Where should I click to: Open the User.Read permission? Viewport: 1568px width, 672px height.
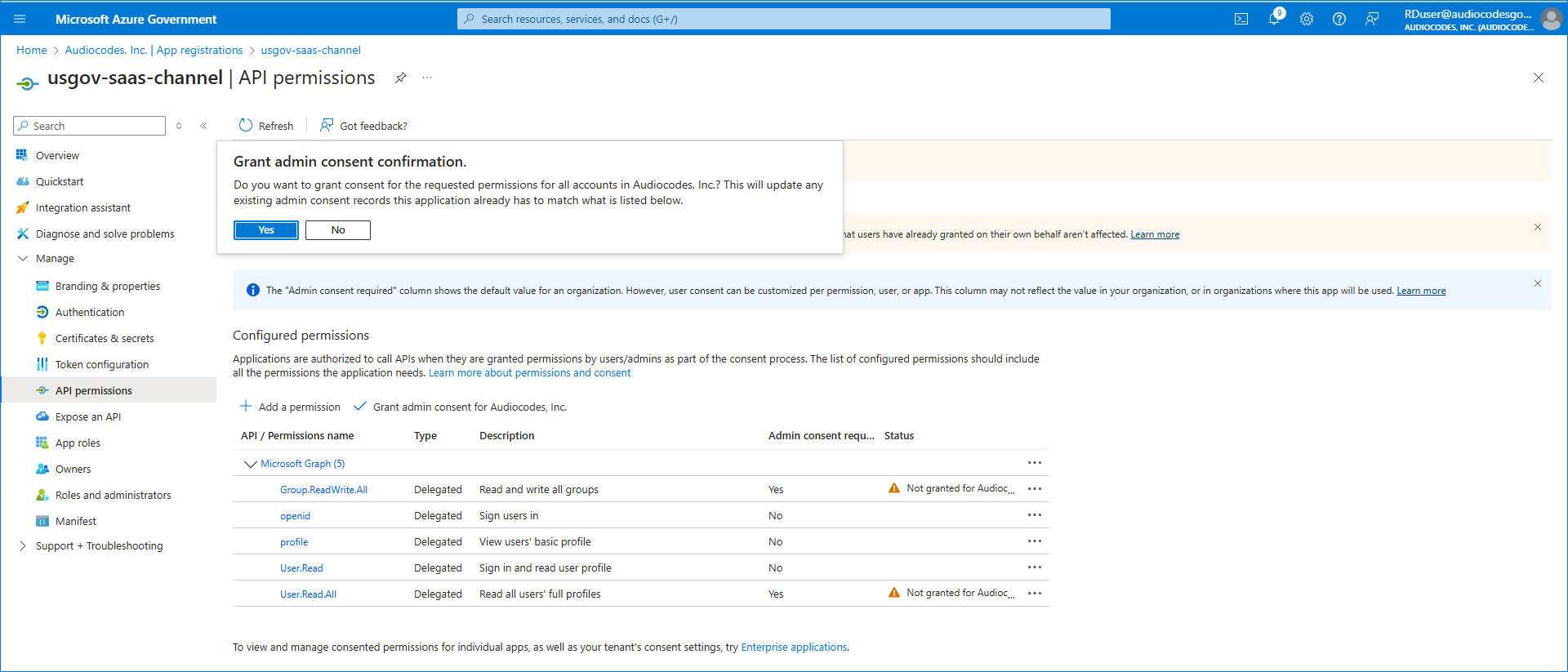(x=301, y=567)
